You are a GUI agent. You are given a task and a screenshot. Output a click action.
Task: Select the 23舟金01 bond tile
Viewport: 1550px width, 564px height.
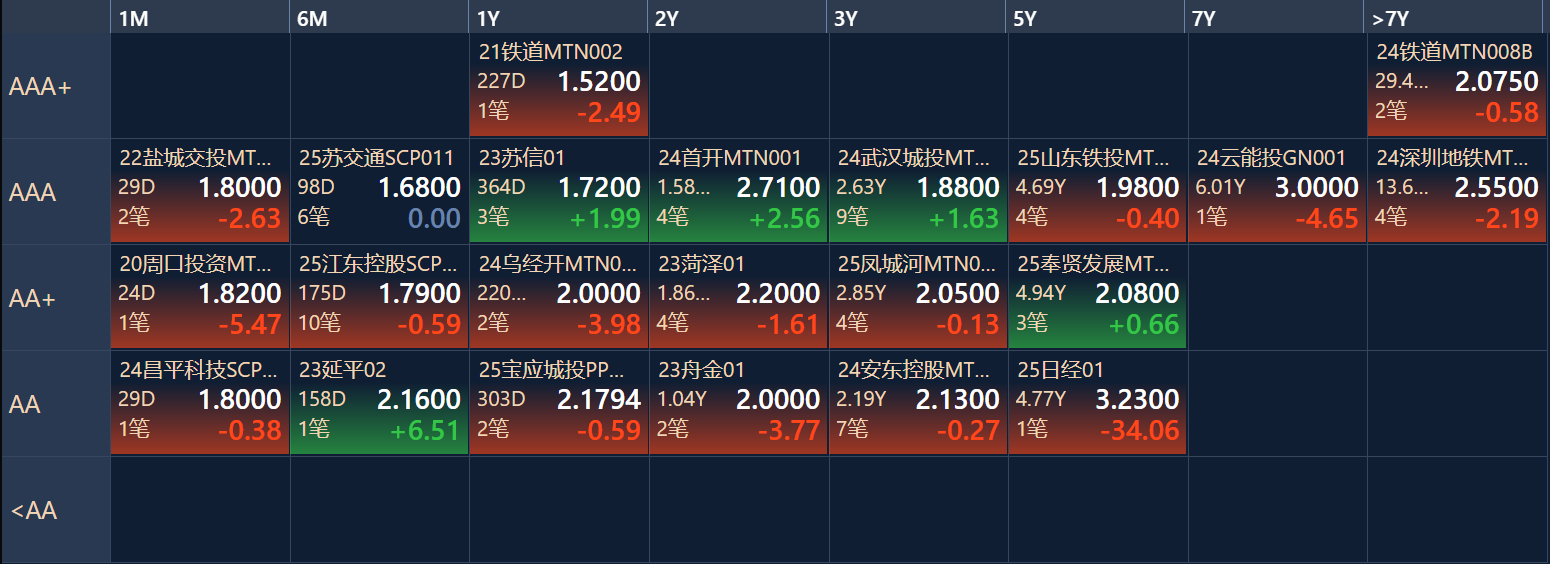coord(738,404)
